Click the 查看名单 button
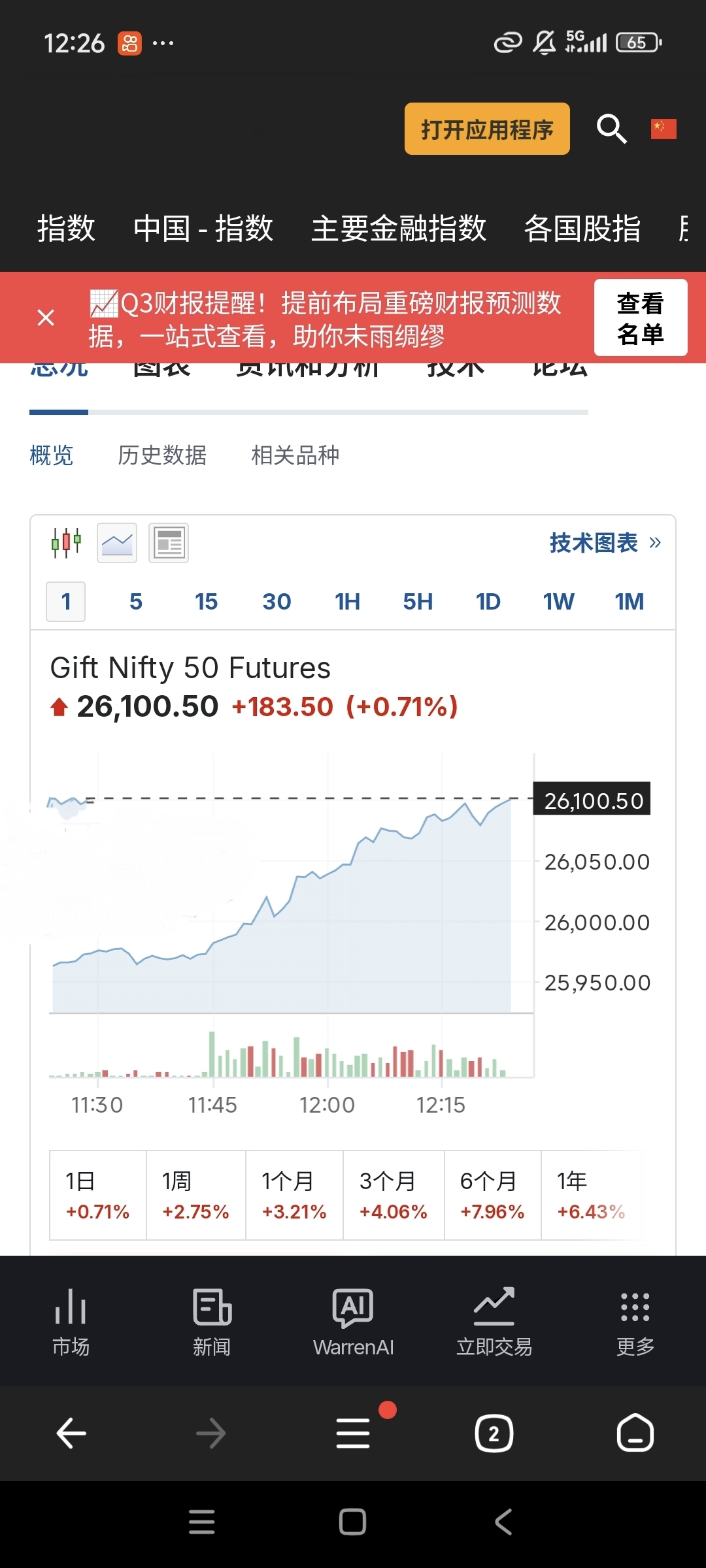The height and width of the screenshot is (1568, 706). click(x=640, y=318)
